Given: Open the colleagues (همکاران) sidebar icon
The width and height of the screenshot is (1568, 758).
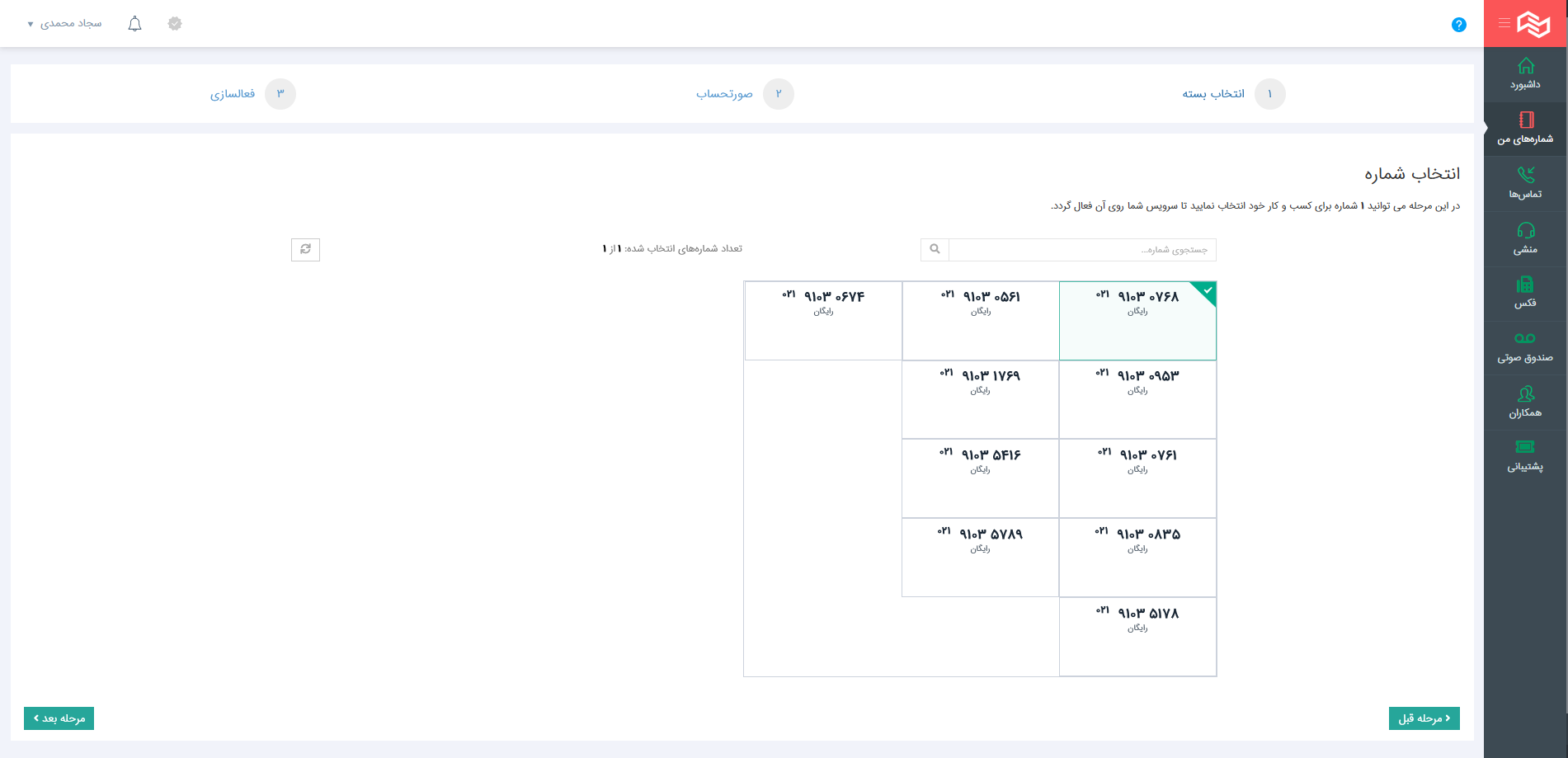Looking at the screenshot, I should pos(1525,394).
